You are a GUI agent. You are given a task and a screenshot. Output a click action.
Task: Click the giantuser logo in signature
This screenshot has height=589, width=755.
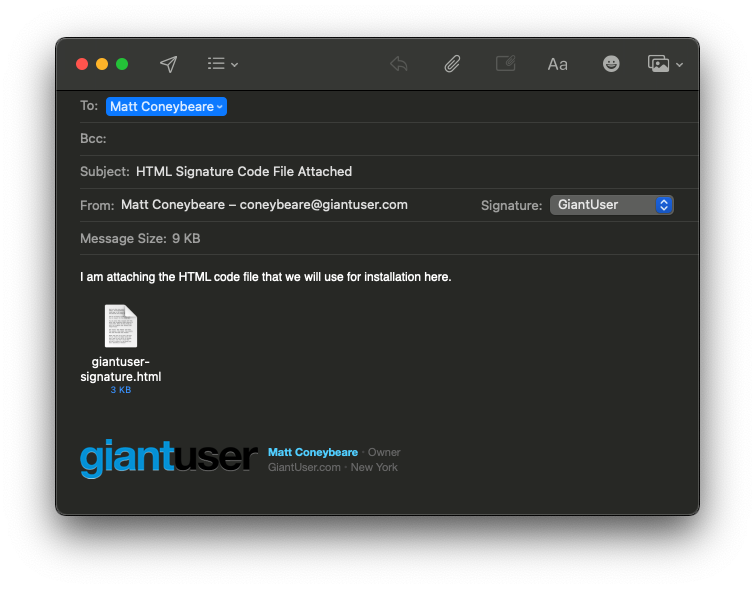point(168,458)
